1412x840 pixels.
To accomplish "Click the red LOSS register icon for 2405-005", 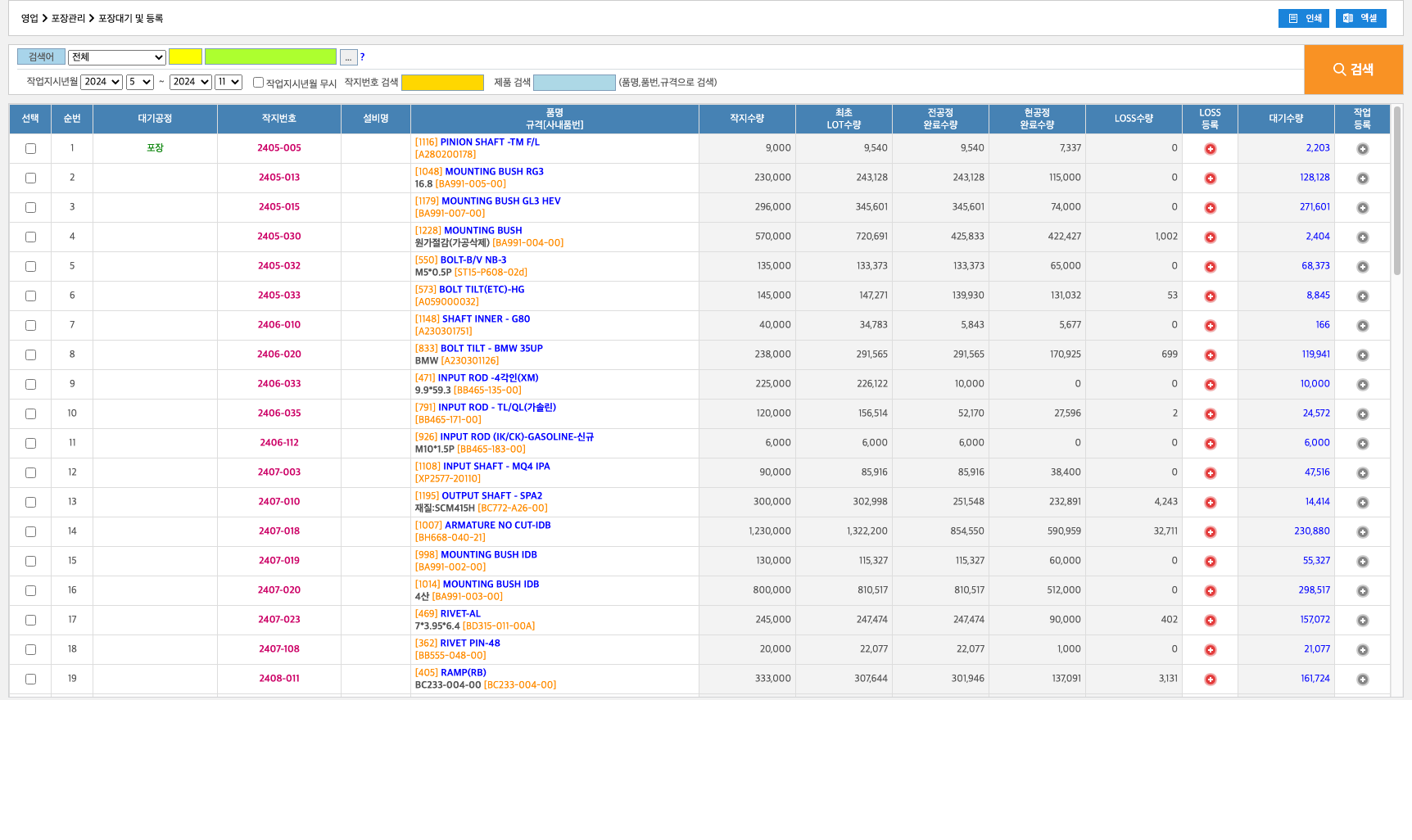I will coord(1210,149).
